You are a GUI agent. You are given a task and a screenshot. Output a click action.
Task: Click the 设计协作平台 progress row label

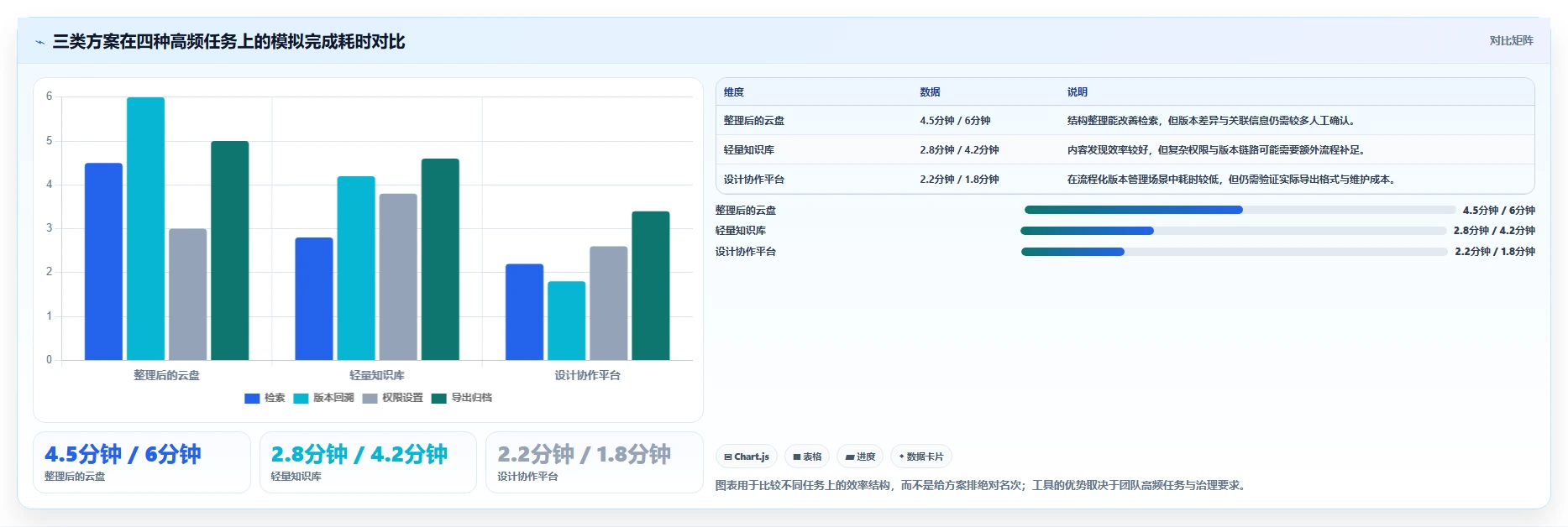point(746,252)
